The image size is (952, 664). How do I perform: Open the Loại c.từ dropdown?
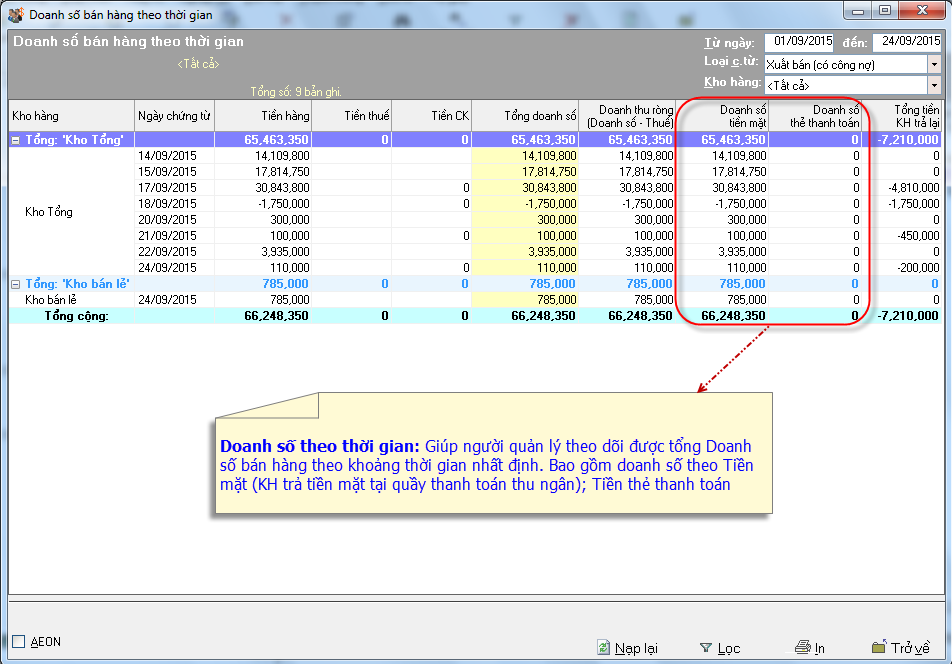(x=934, y=64)
